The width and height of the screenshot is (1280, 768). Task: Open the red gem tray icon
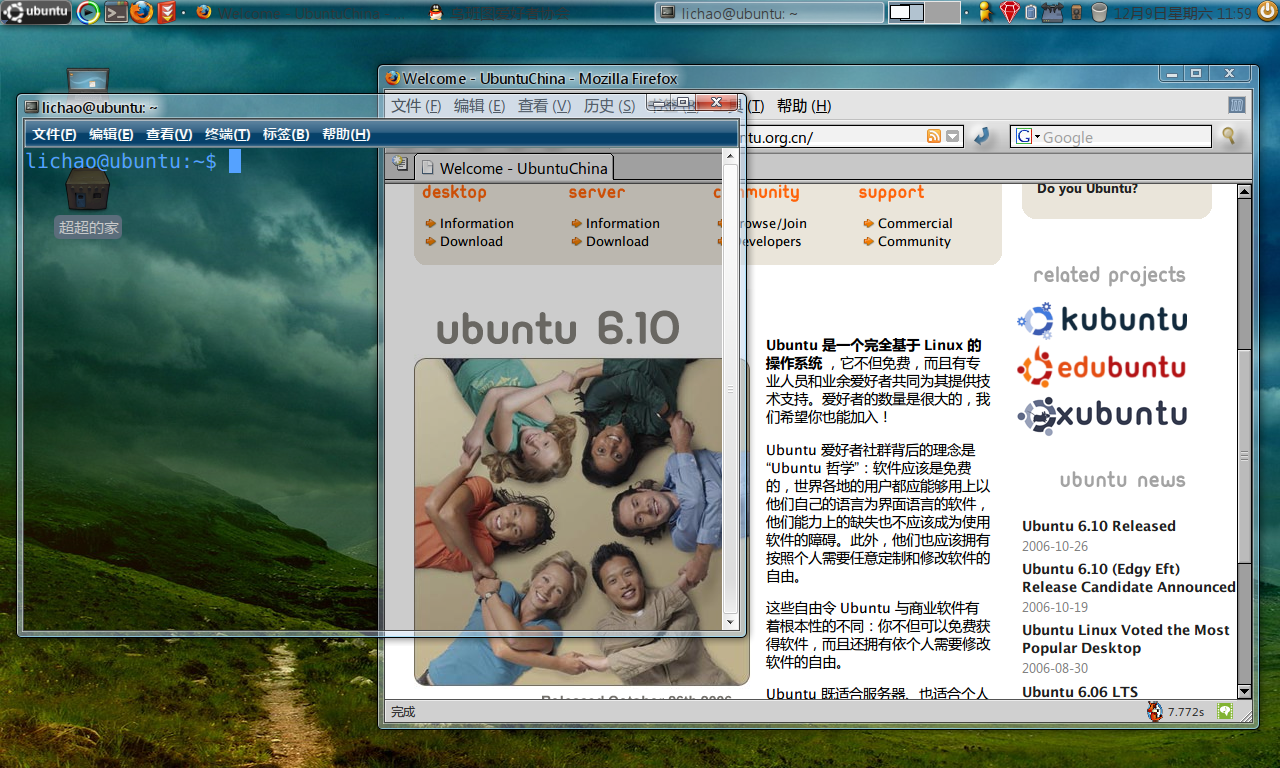[x=1008, y=12]
